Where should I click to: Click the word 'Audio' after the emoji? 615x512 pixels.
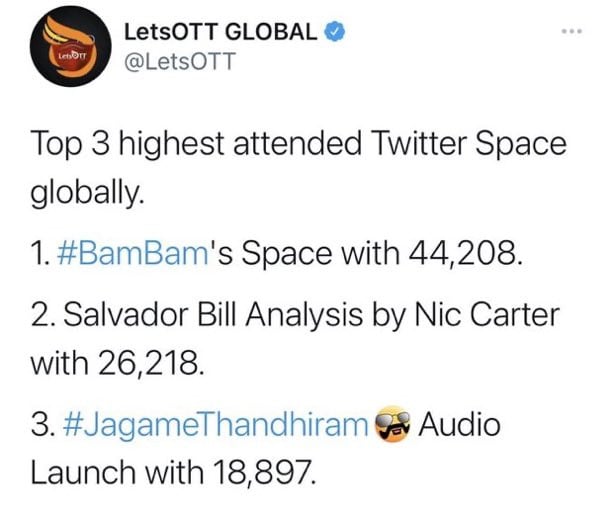[459, 425]
